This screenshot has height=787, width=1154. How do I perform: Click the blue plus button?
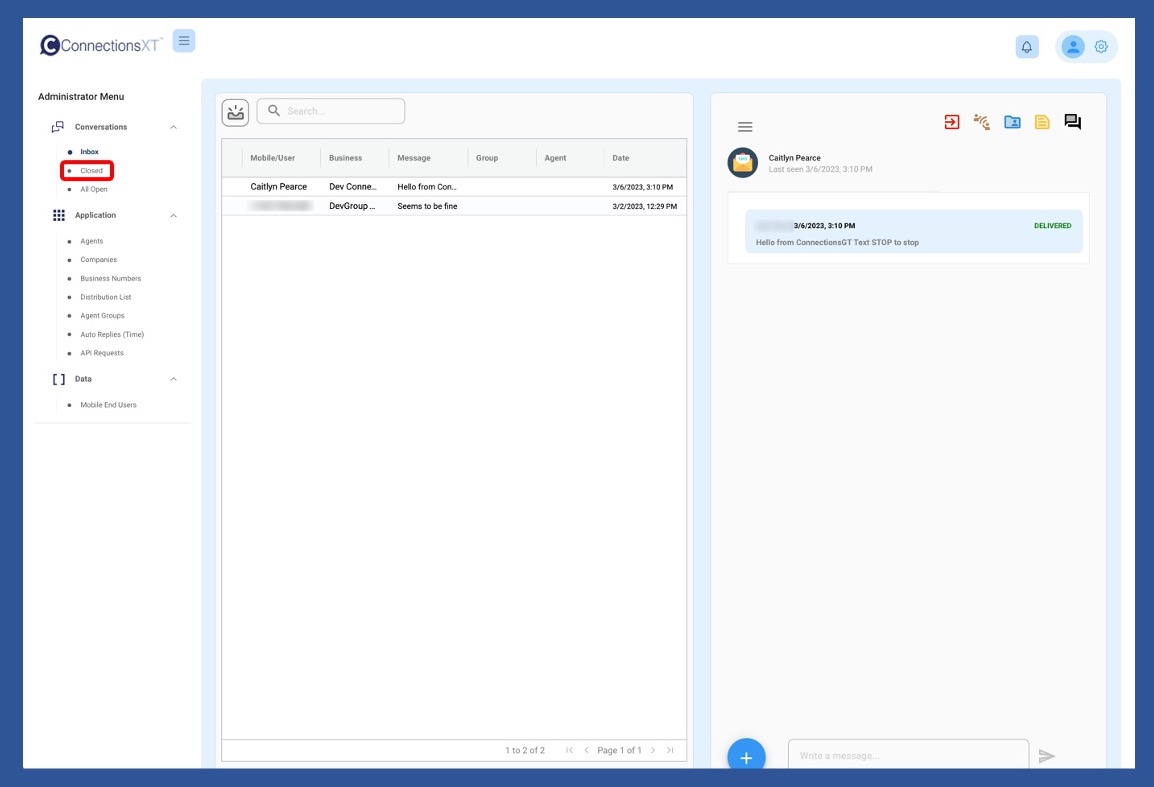coord(746,757)
